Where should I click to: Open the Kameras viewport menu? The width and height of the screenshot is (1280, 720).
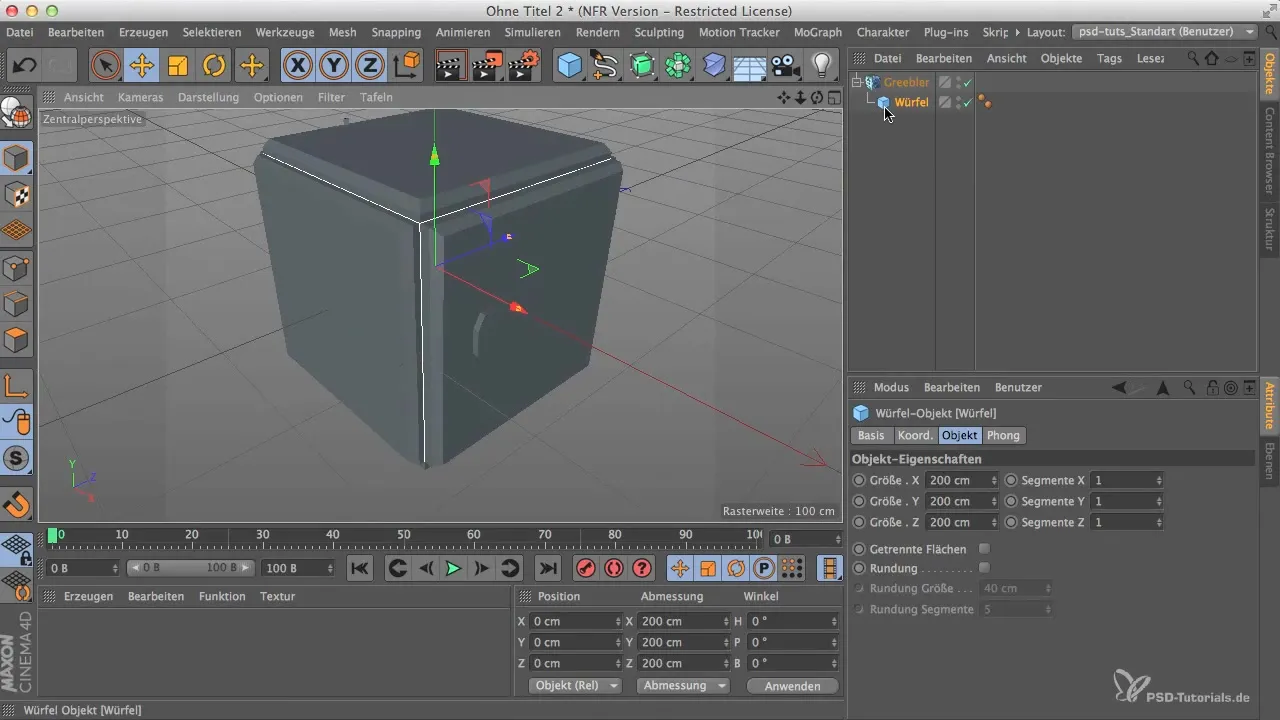140,97
